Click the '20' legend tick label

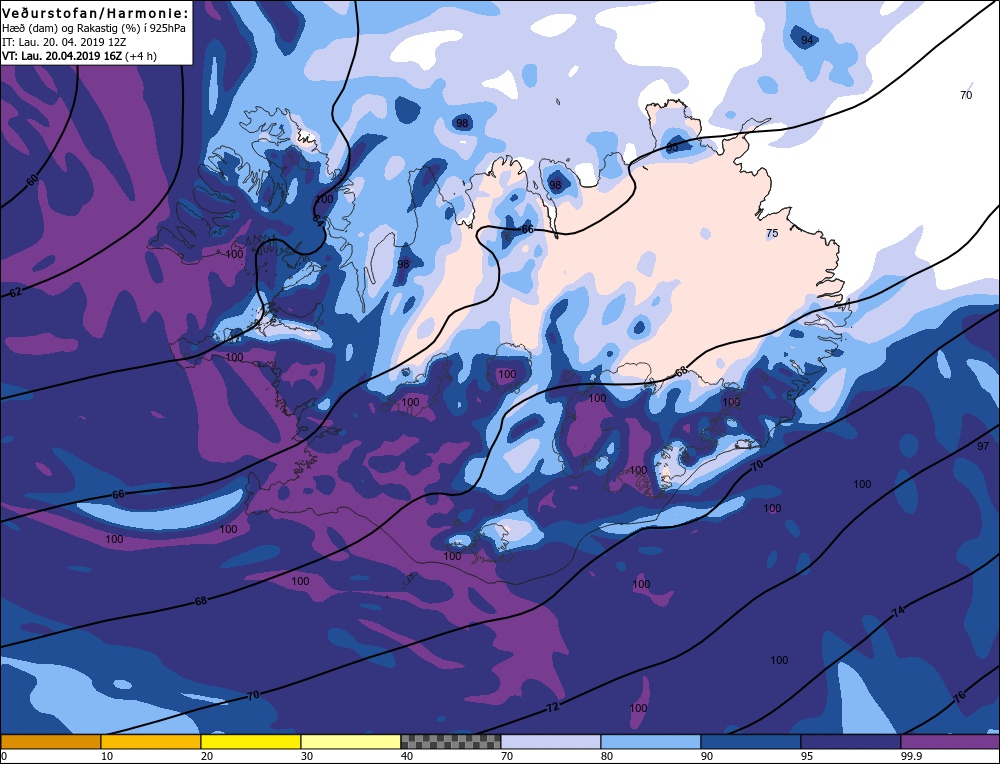click(207, 756)
